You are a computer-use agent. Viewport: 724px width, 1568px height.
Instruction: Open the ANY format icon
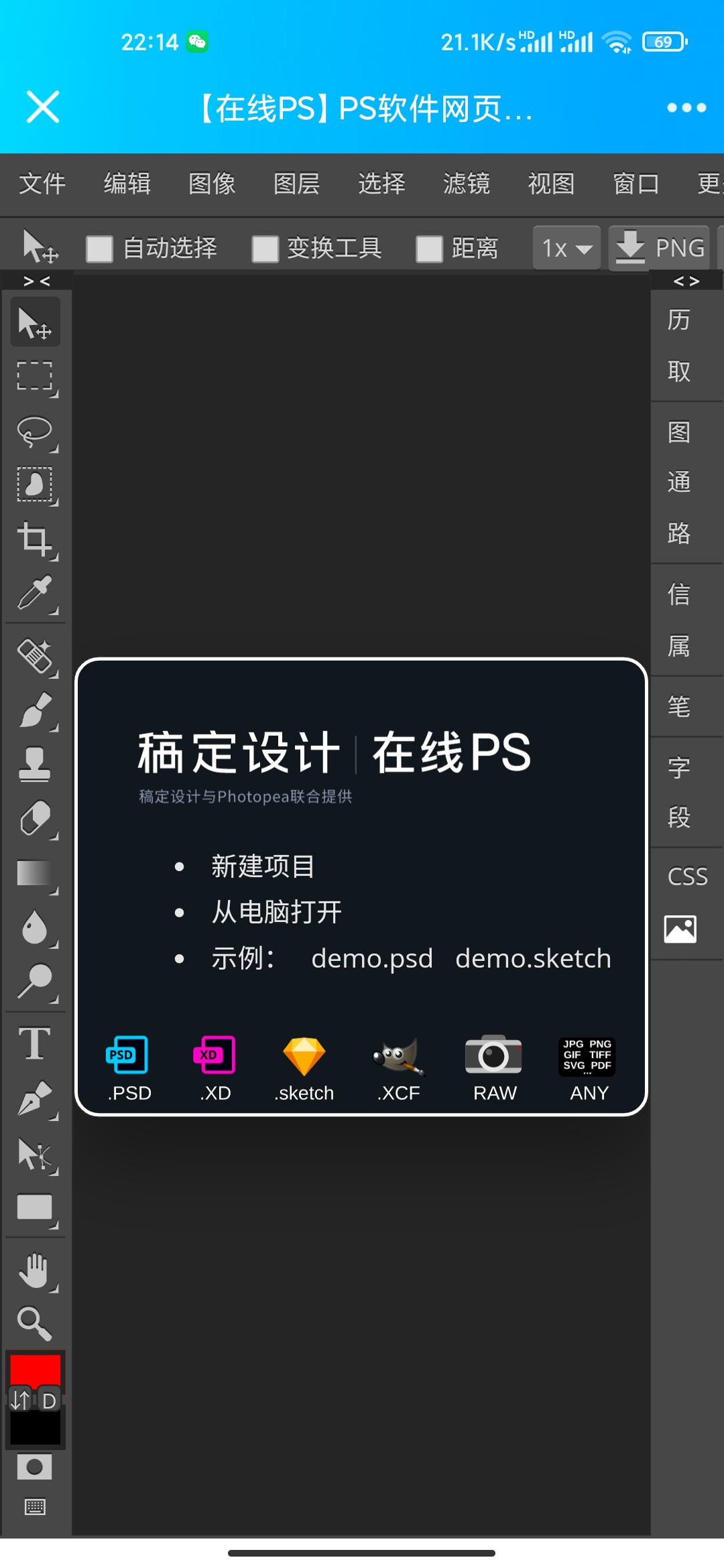588,1068
